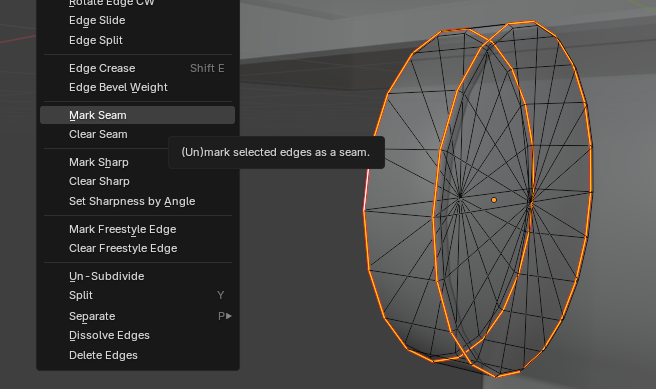Select Dissolve Edges option

[138, 335]
